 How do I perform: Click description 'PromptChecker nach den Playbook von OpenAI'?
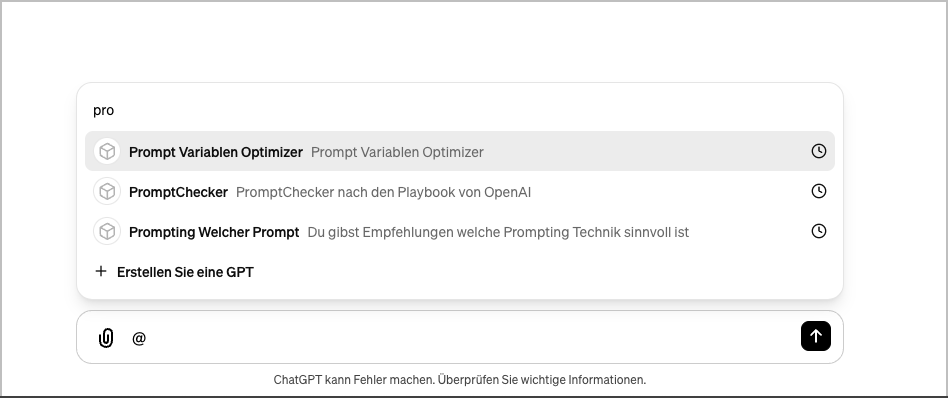coord(383,192)
